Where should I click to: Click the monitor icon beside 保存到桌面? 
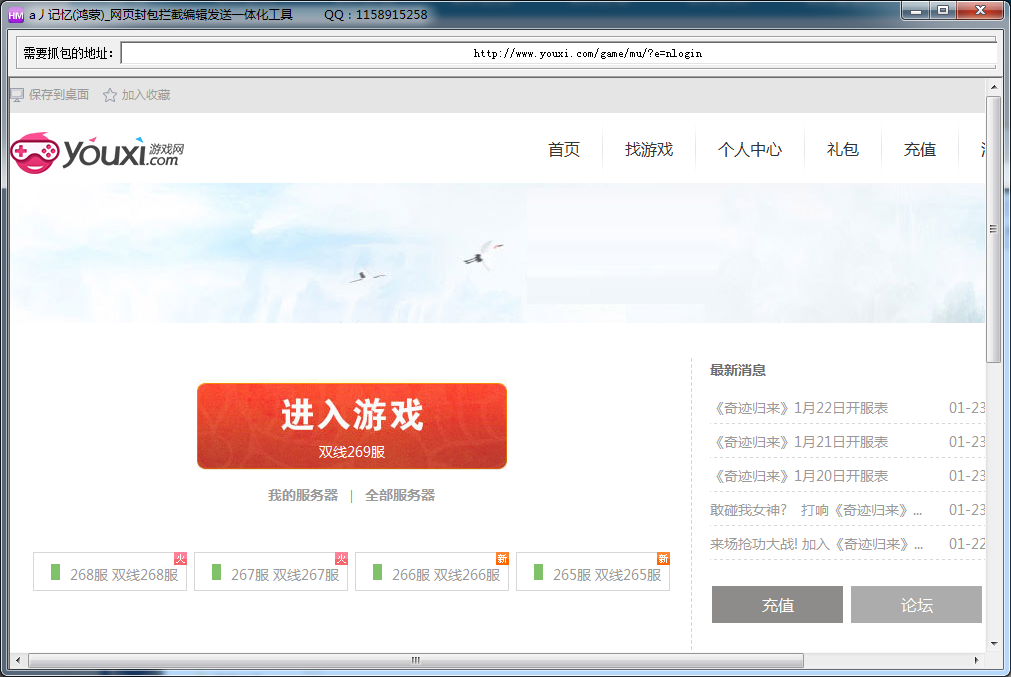[x=15, y=93]
